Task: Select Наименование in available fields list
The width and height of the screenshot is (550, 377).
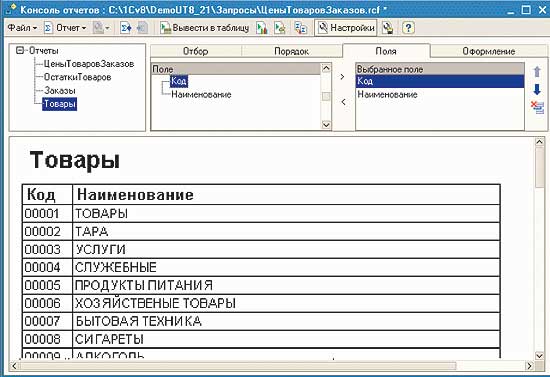Action: click(x=201, y=94)
